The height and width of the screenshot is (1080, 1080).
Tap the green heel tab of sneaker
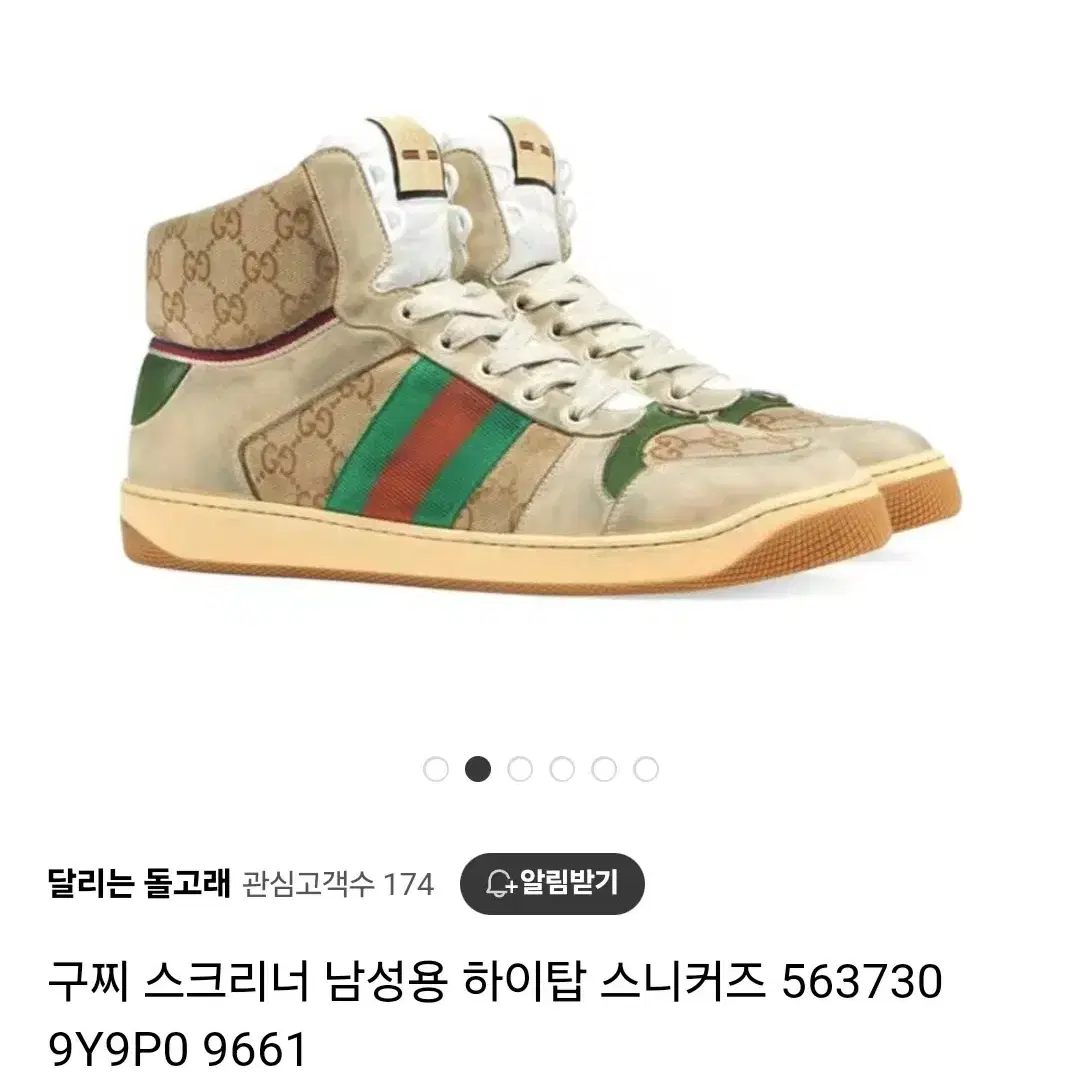point(160,391)
